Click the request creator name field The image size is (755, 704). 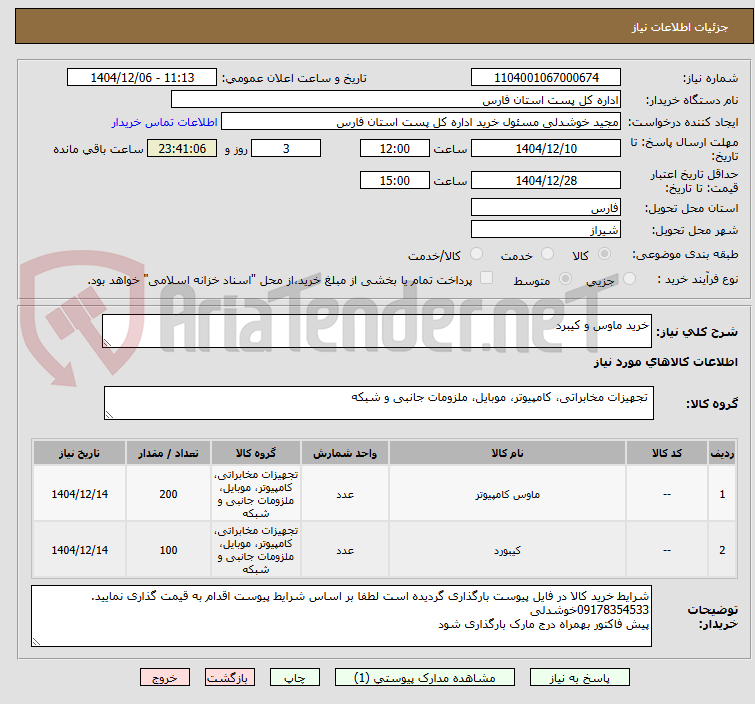pos(421,122)
